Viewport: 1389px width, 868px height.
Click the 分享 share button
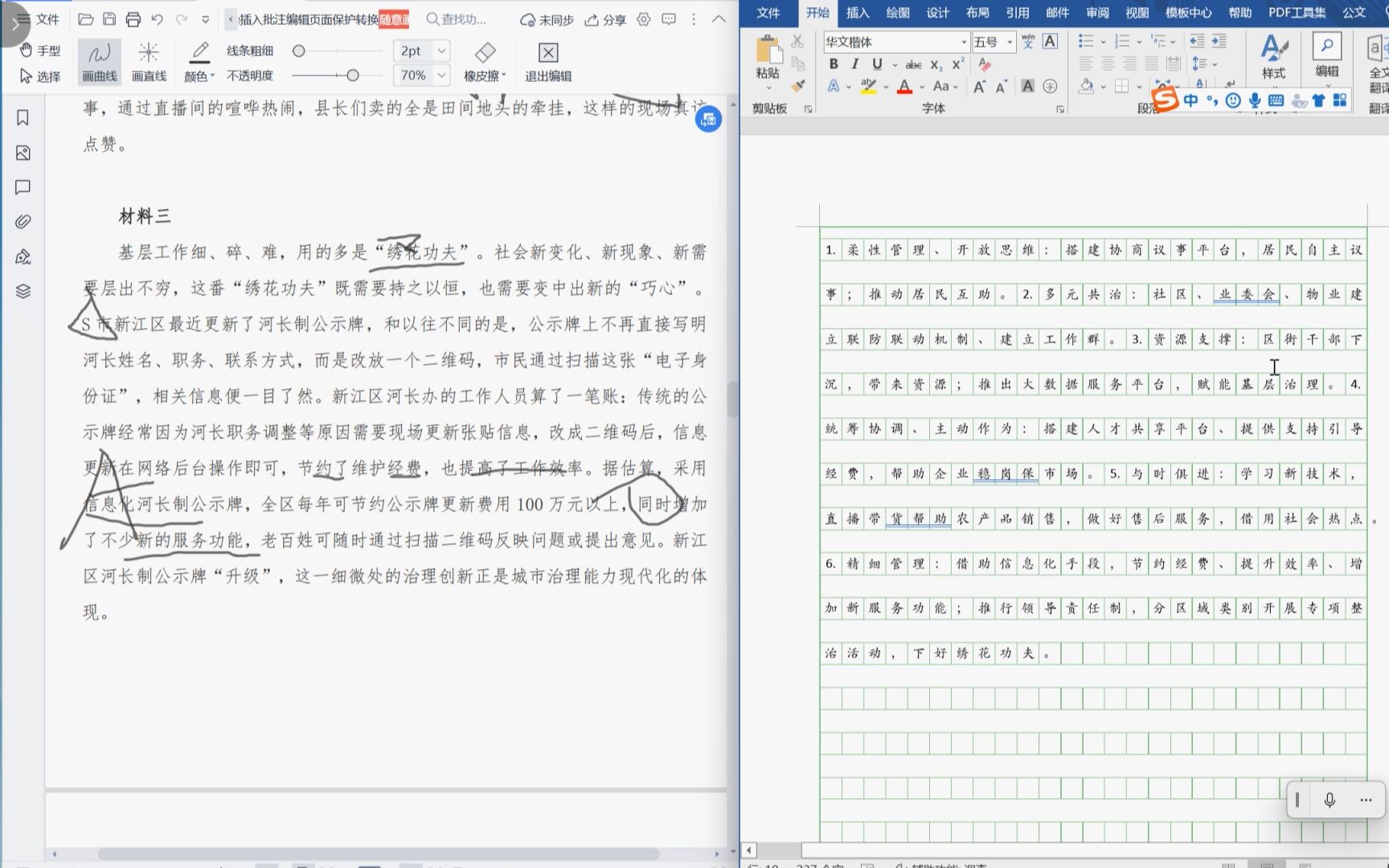605,19
